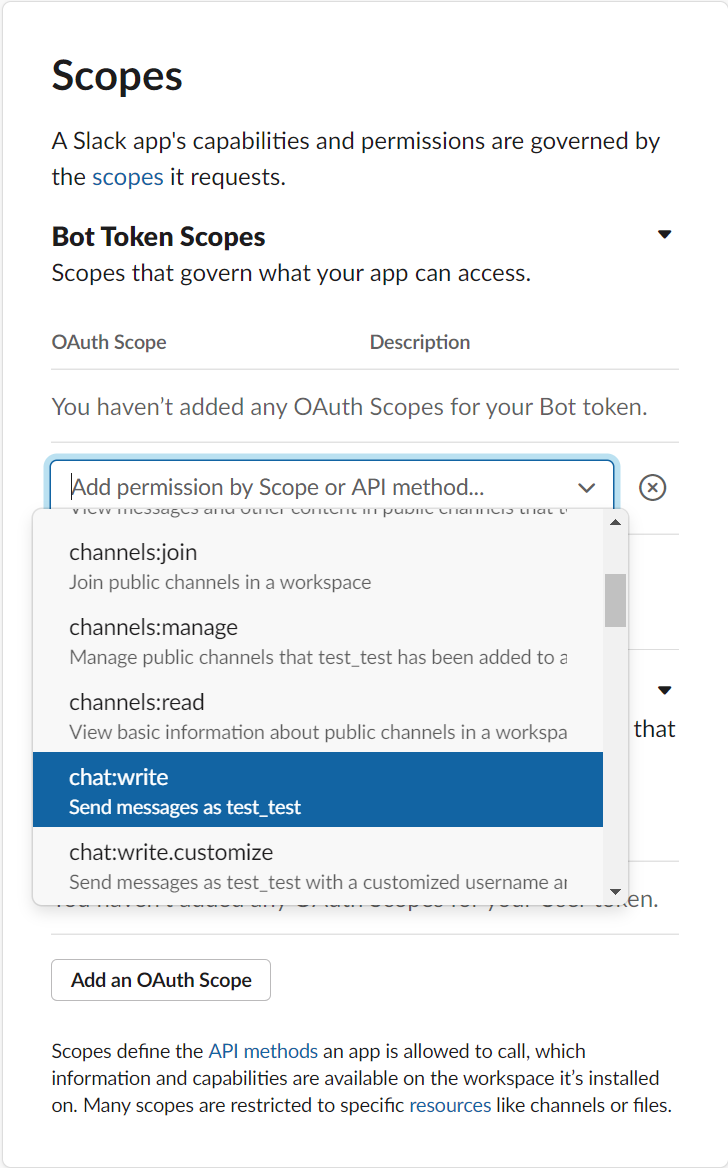728x1168 pixels.
Task: Click the dropdown list scroll up arrow
Action: (x=615, y=522)
